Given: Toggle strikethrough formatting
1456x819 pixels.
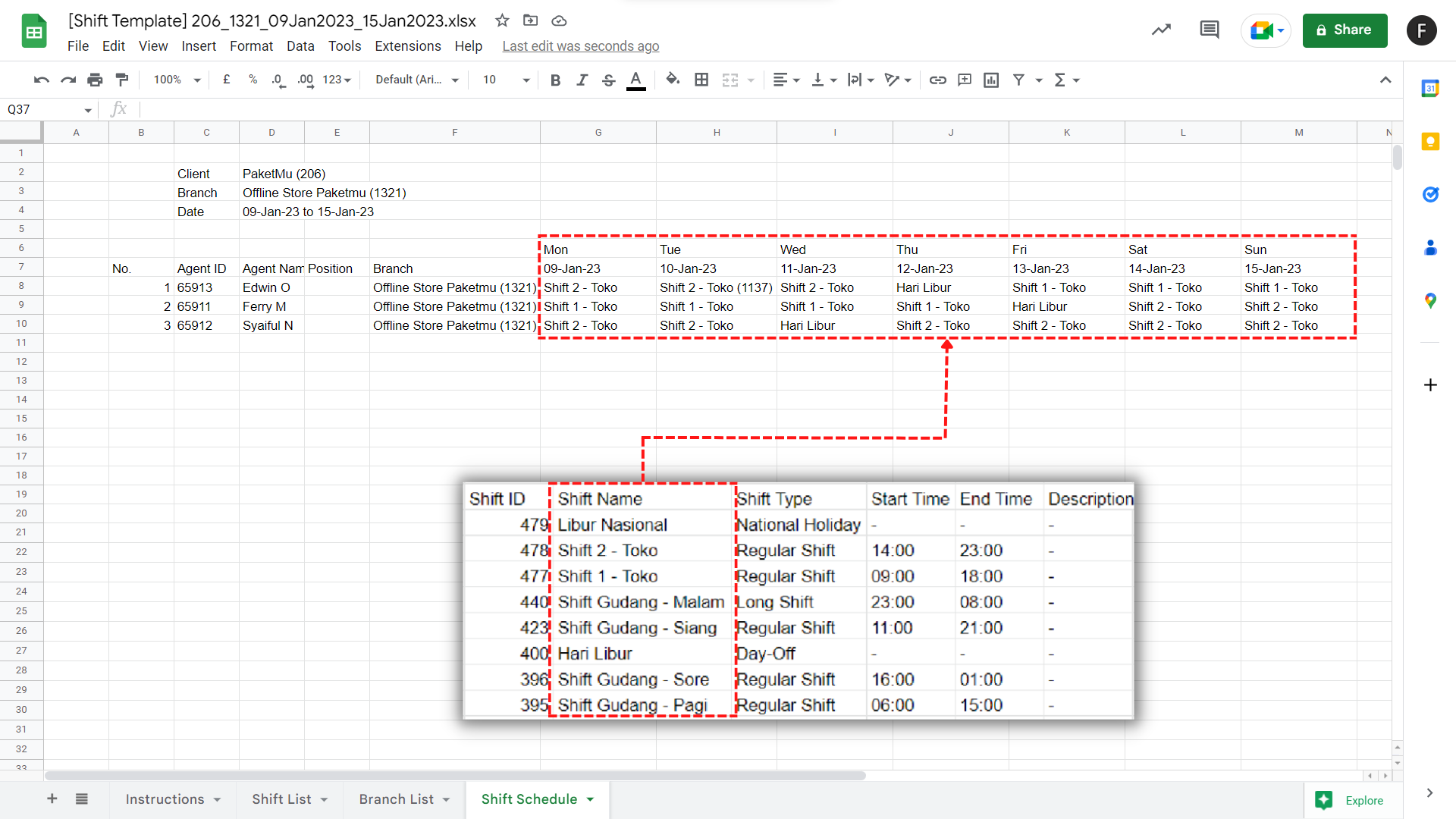Looking at the screenshot, I should tap(608, 80).
